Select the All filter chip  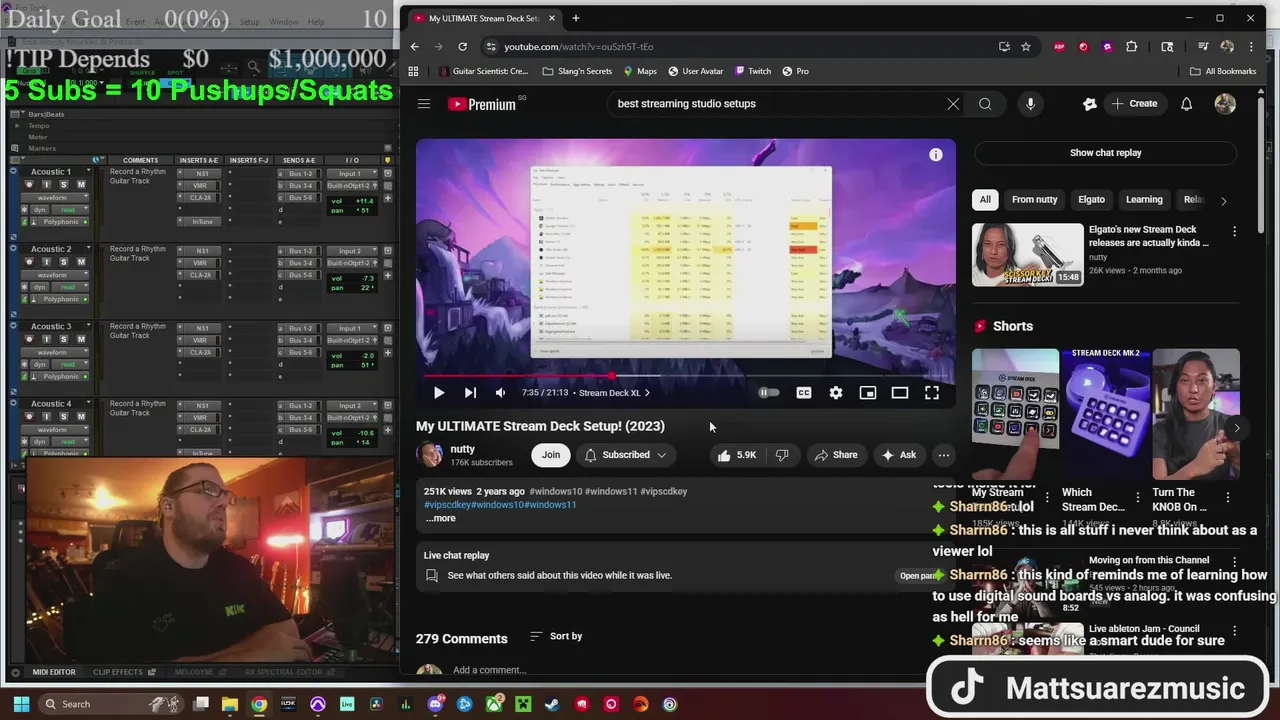[985, 200]
